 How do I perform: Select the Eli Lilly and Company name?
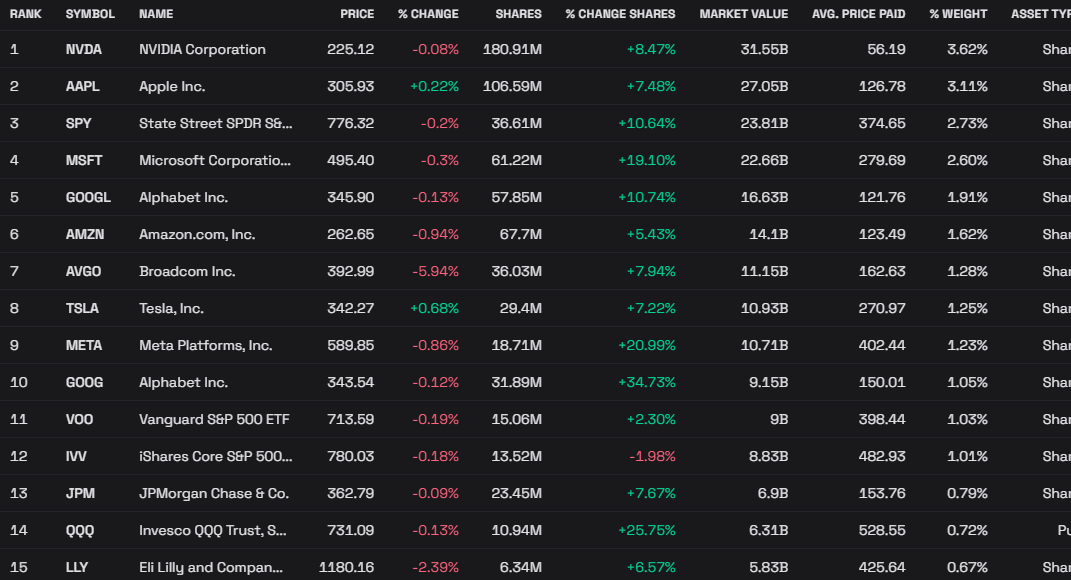pos(211,566)
